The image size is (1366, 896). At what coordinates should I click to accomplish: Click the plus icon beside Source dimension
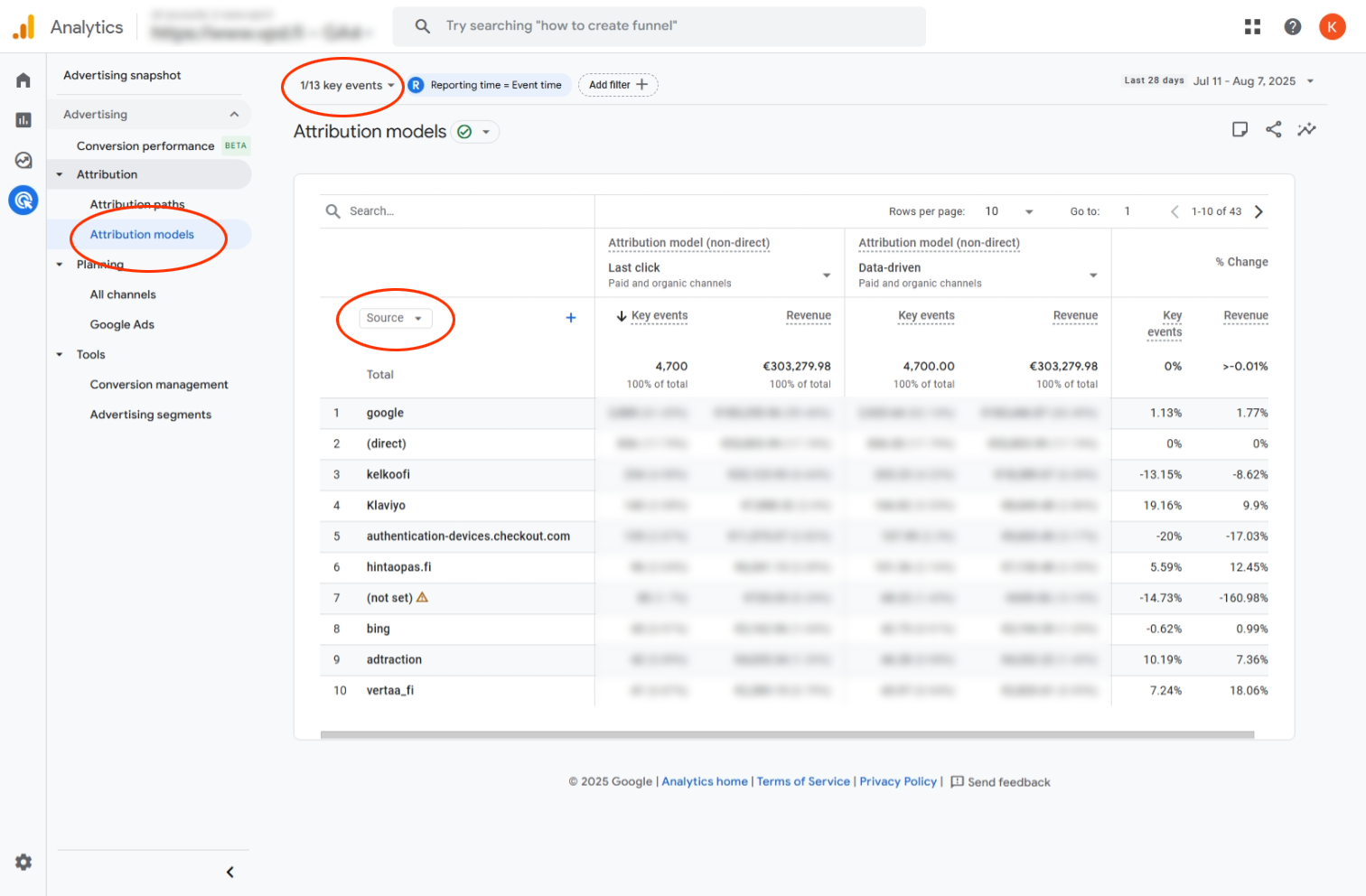click(570, 318)
